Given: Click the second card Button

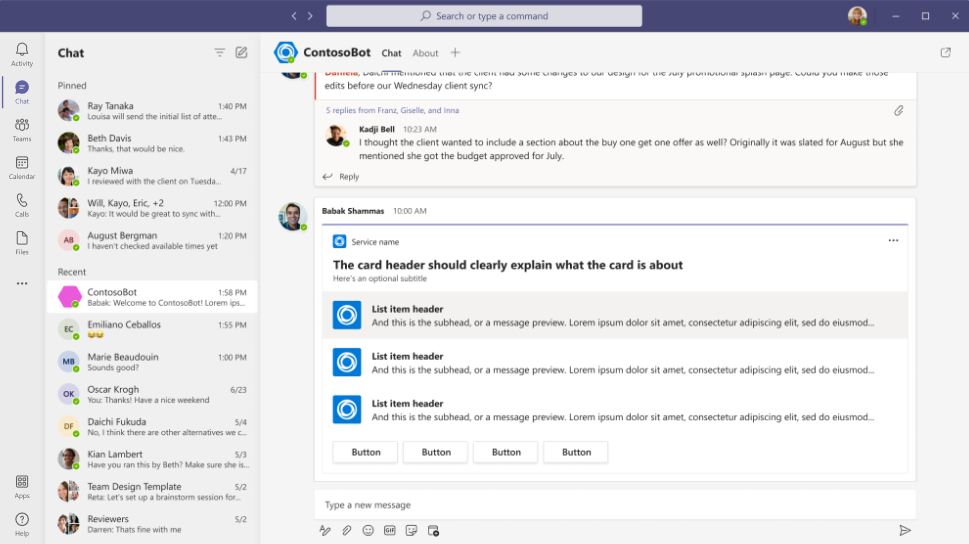Looking at the screenshot, I should click(x=436, y=452).
